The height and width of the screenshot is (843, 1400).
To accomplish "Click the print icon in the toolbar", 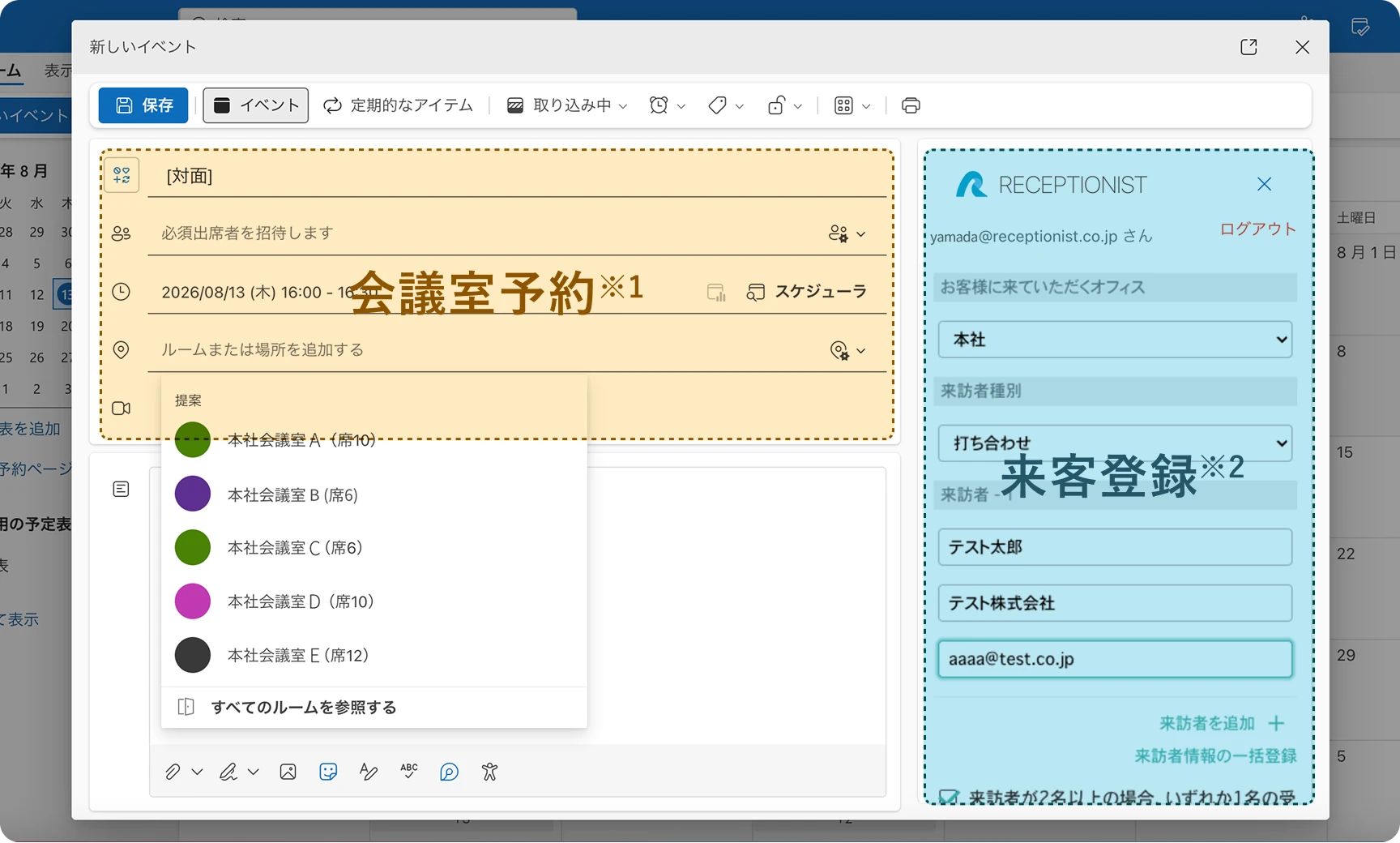I will 911,105.
